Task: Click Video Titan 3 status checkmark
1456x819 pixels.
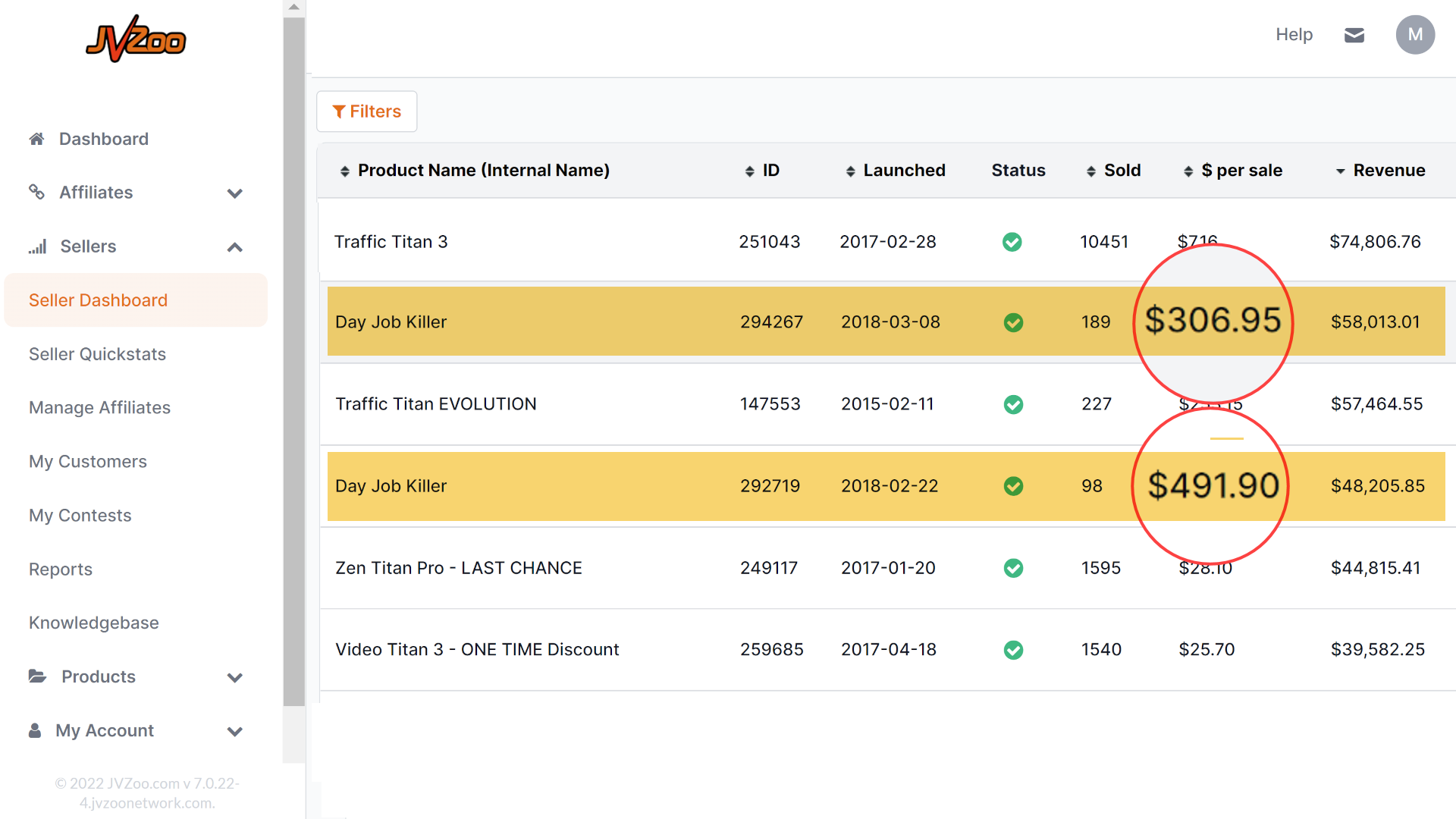Action: 1013,650
